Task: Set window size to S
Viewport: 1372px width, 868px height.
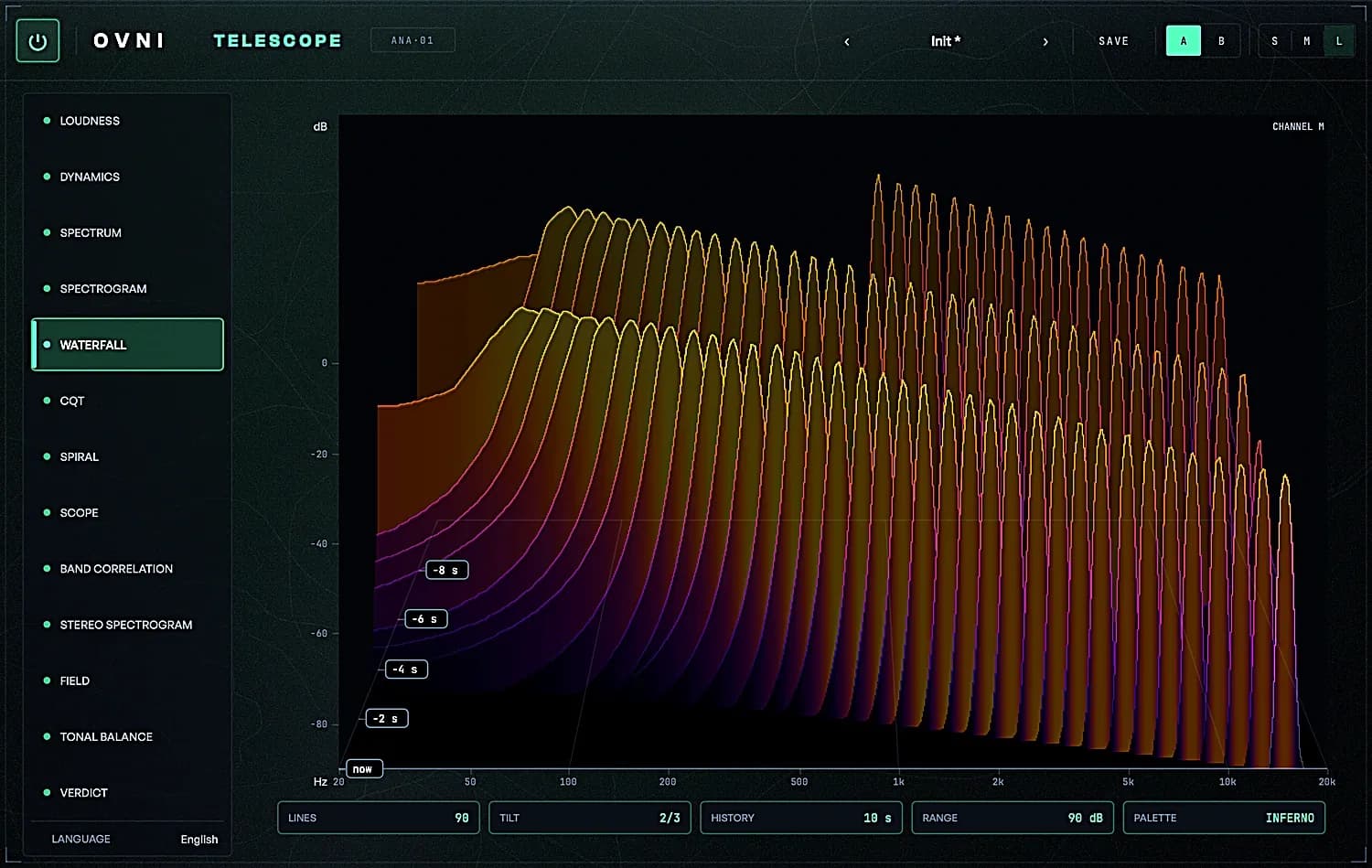Action: pos(1274,41)
